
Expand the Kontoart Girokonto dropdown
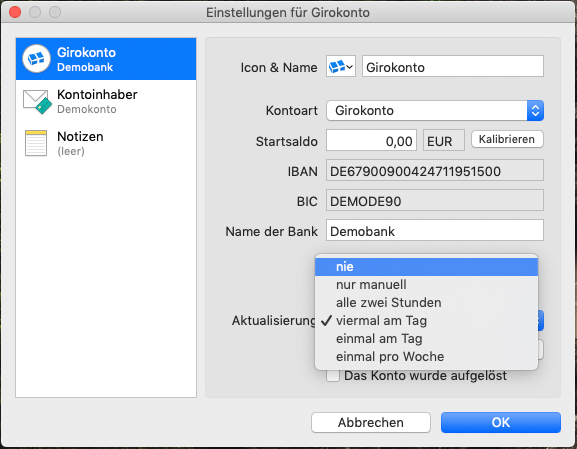(x=435, y=110)
